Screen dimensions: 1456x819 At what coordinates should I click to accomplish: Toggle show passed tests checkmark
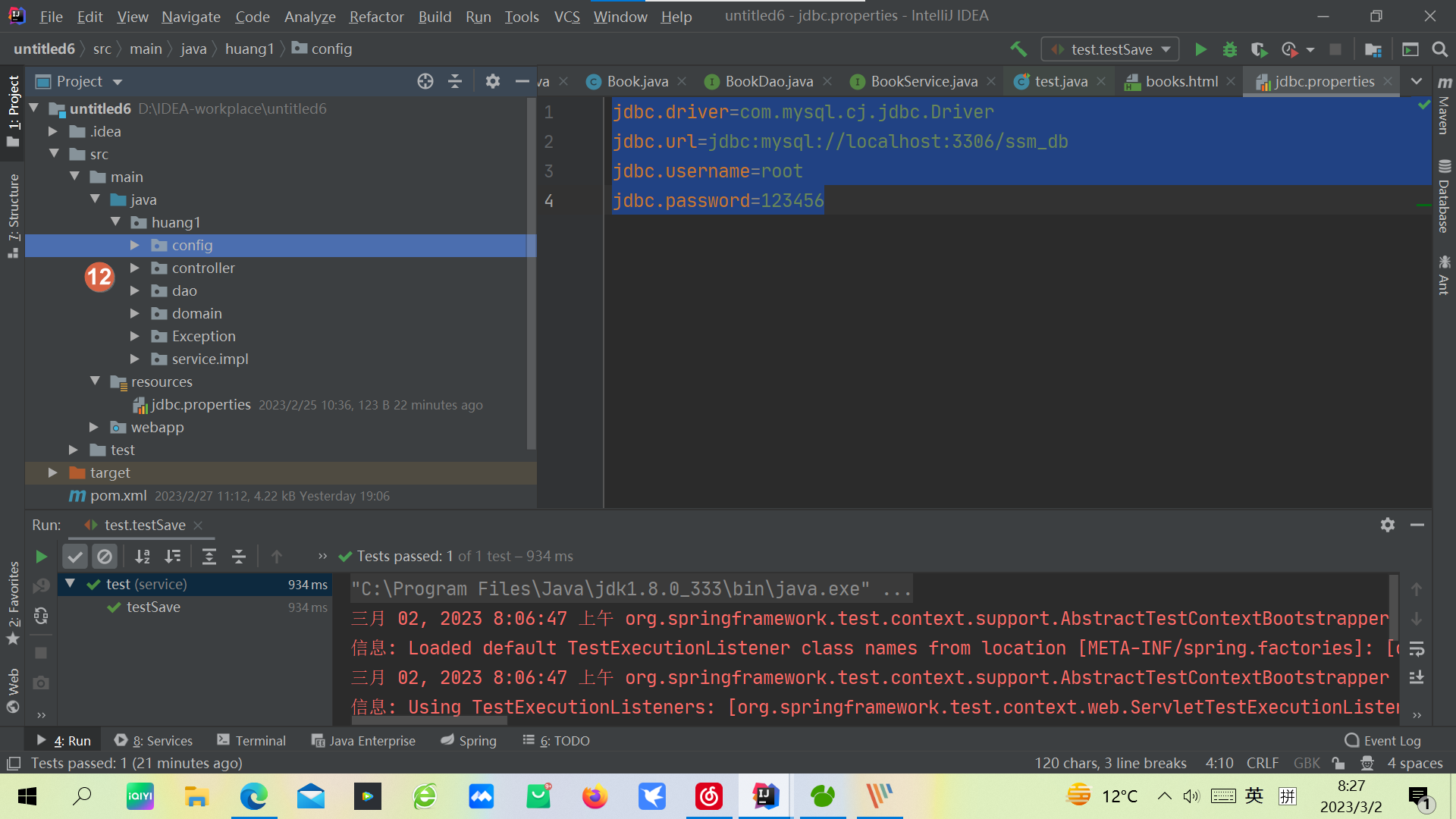pyautogui.click(x=75, y=557)
